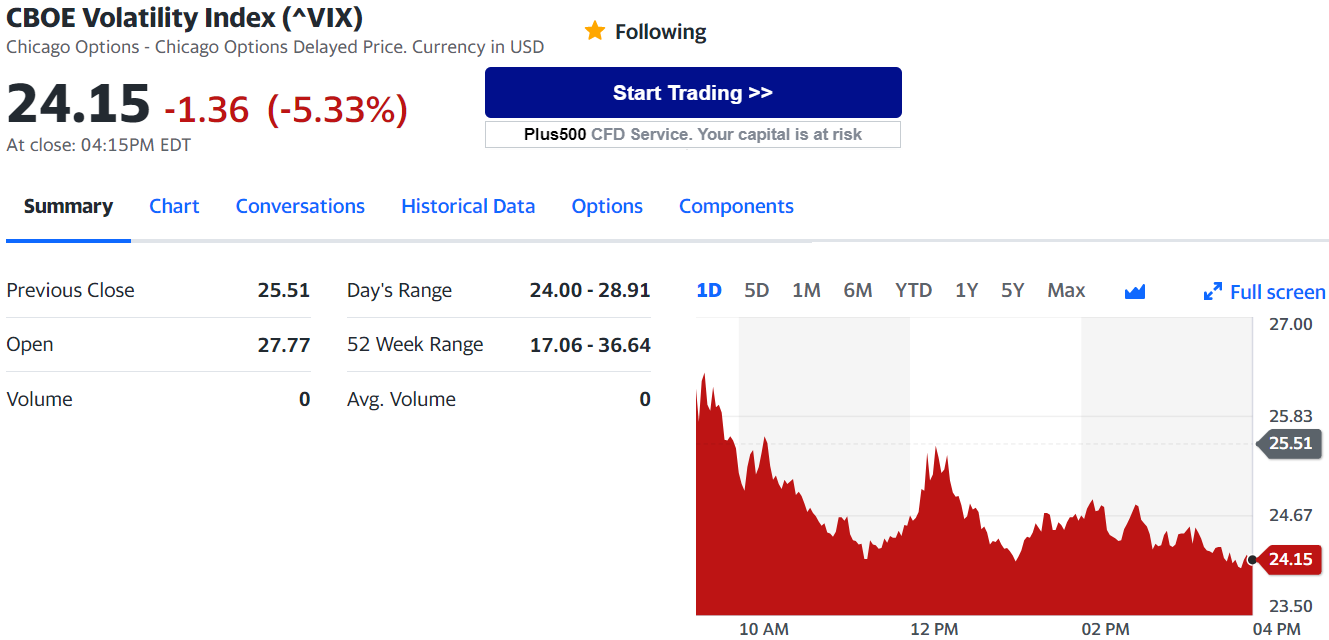The height and width of the screenshot is (640, 1329).
Task: Select the YTD chart range
Action: click(x=913, y=290)
